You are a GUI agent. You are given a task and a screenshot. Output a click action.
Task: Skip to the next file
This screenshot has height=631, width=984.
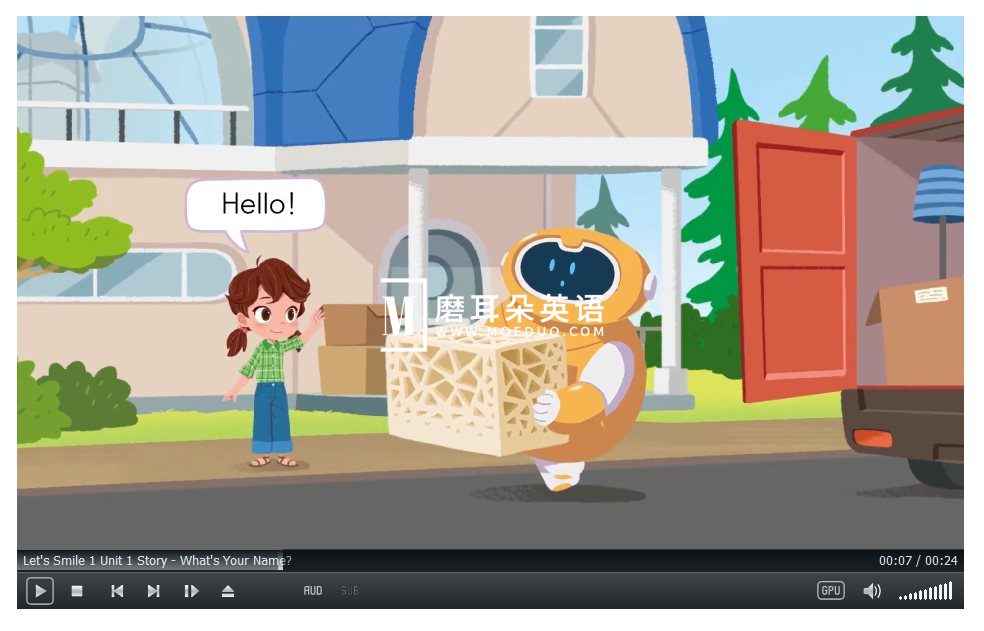[154, 591]
